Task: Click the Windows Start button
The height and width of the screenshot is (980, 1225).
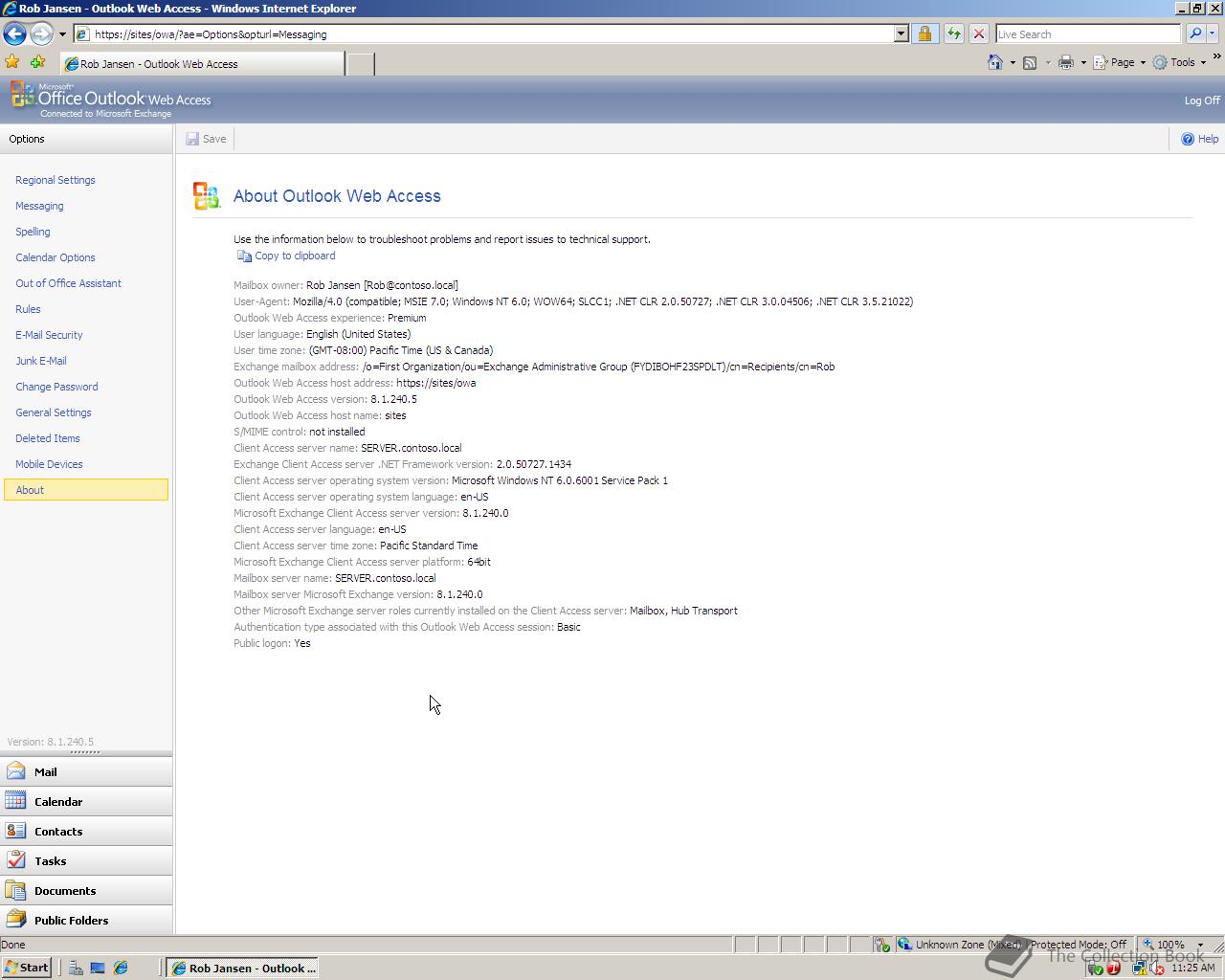Action: click(27, 968)
